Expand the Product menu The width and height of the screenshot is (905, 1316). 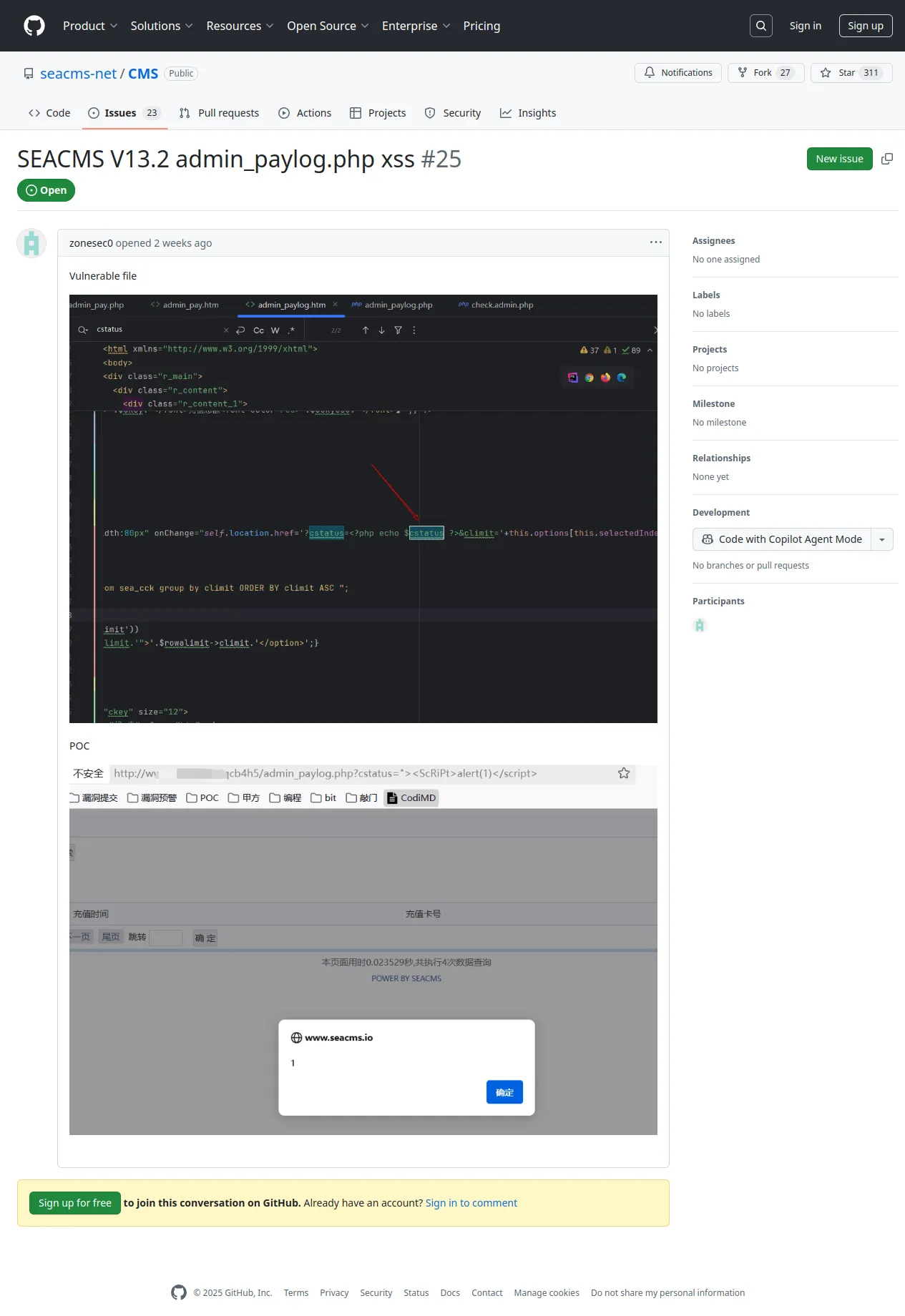pyautogui.click(x=90, y=26)
